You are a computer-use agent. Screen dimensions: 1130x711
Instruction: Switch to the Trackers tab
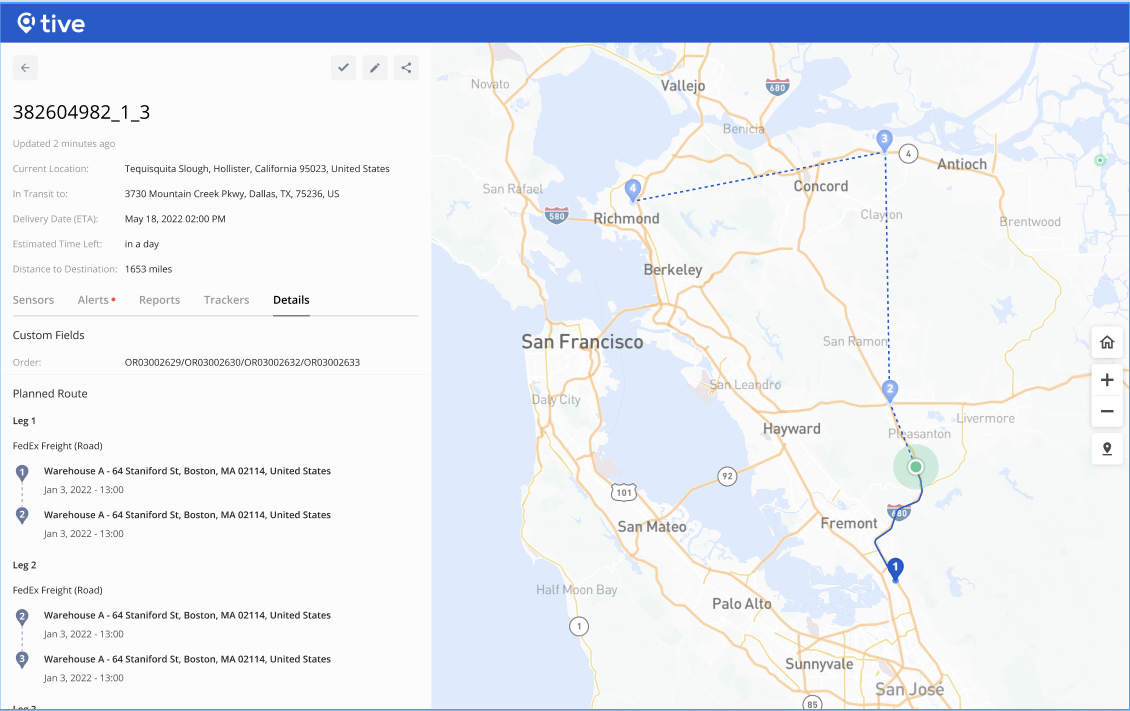[226, 300]
